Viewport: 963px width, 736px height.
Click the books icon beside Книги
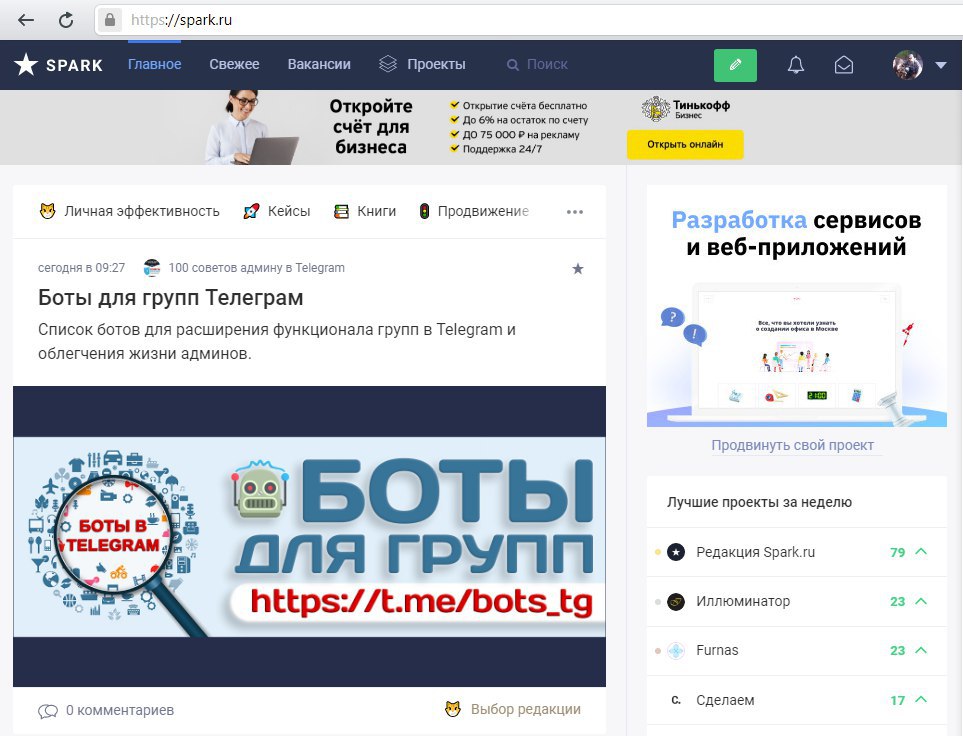coord(341,211)
